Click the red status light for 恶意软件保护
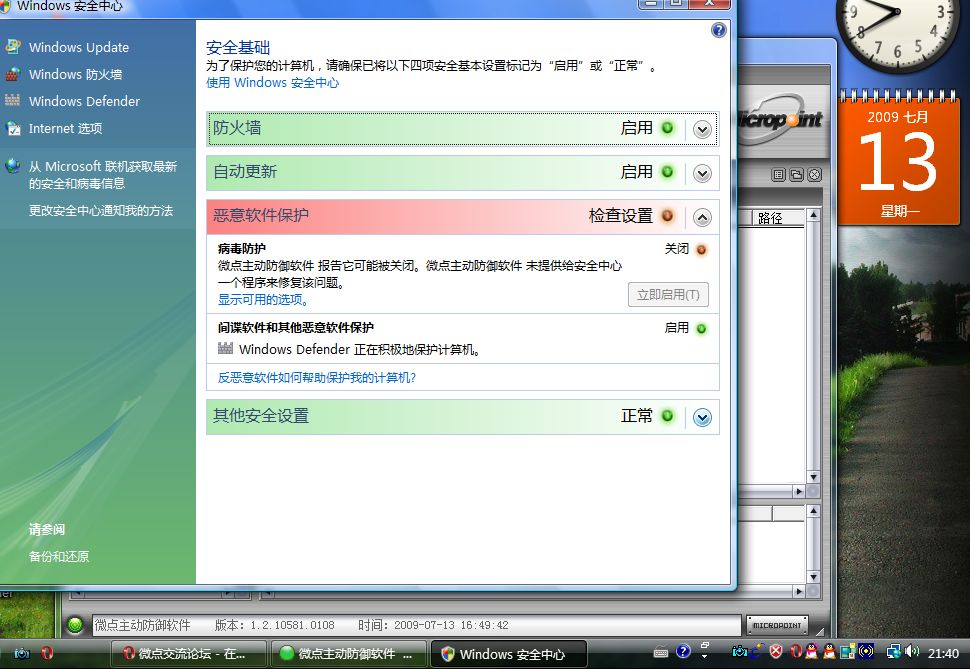Viewport: 970px width, 669px height. point(667,215)
